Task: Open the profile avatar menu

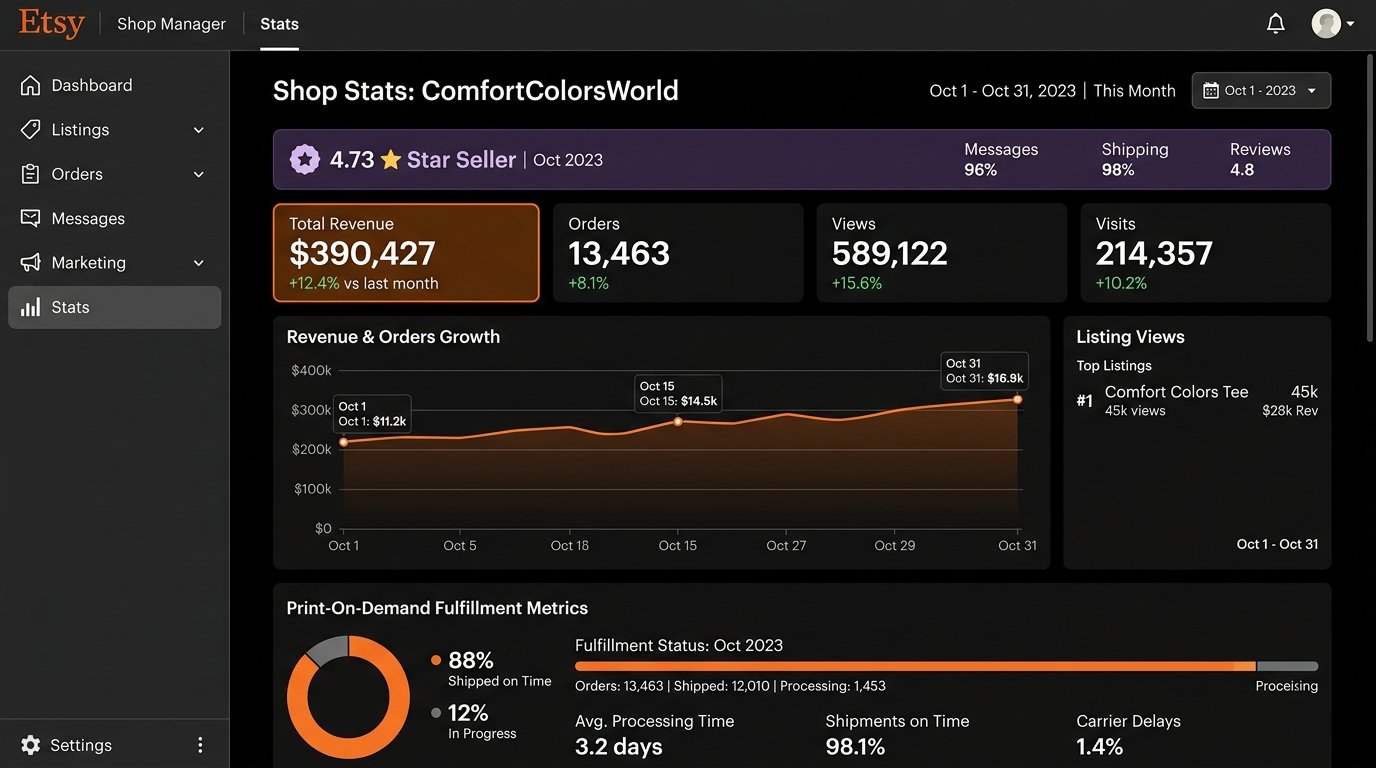Action: (x=1326, y=23)
